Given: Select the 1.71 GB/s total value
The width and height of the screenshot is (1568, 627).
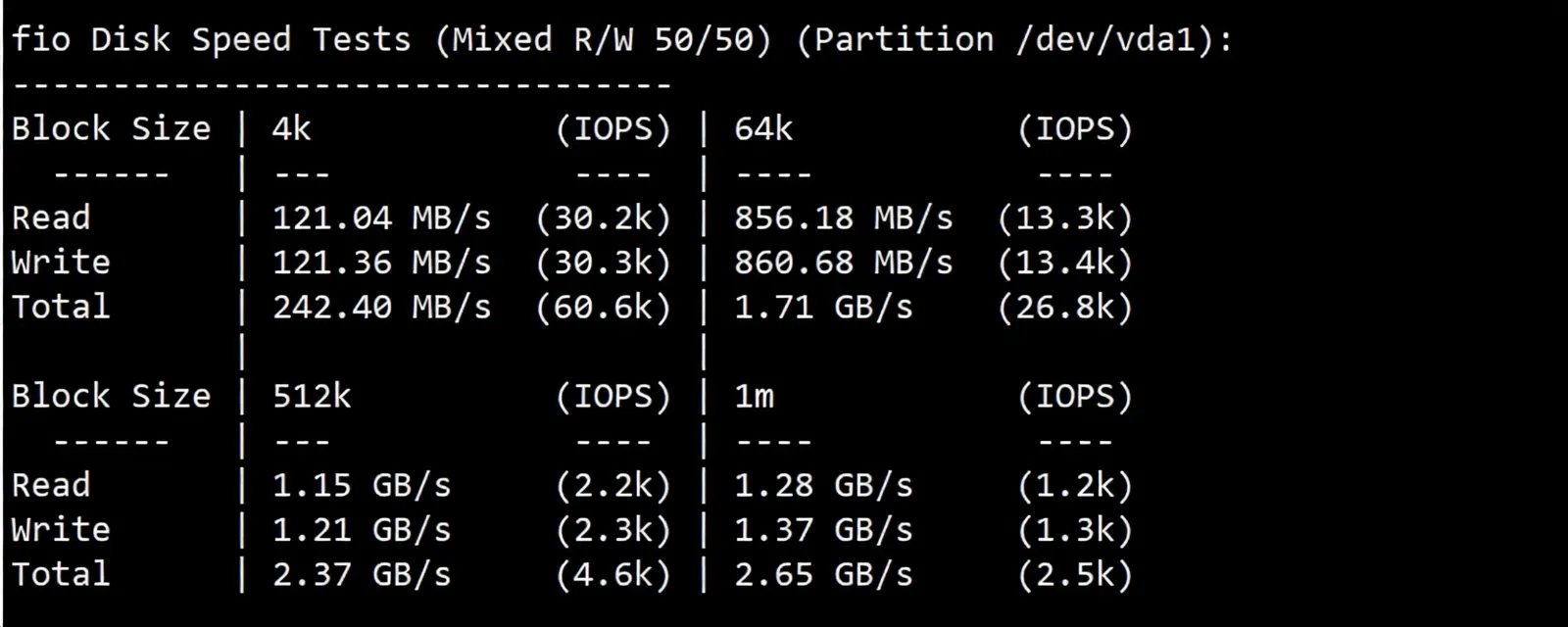Looking at the screenshot, I should point(823,308).
